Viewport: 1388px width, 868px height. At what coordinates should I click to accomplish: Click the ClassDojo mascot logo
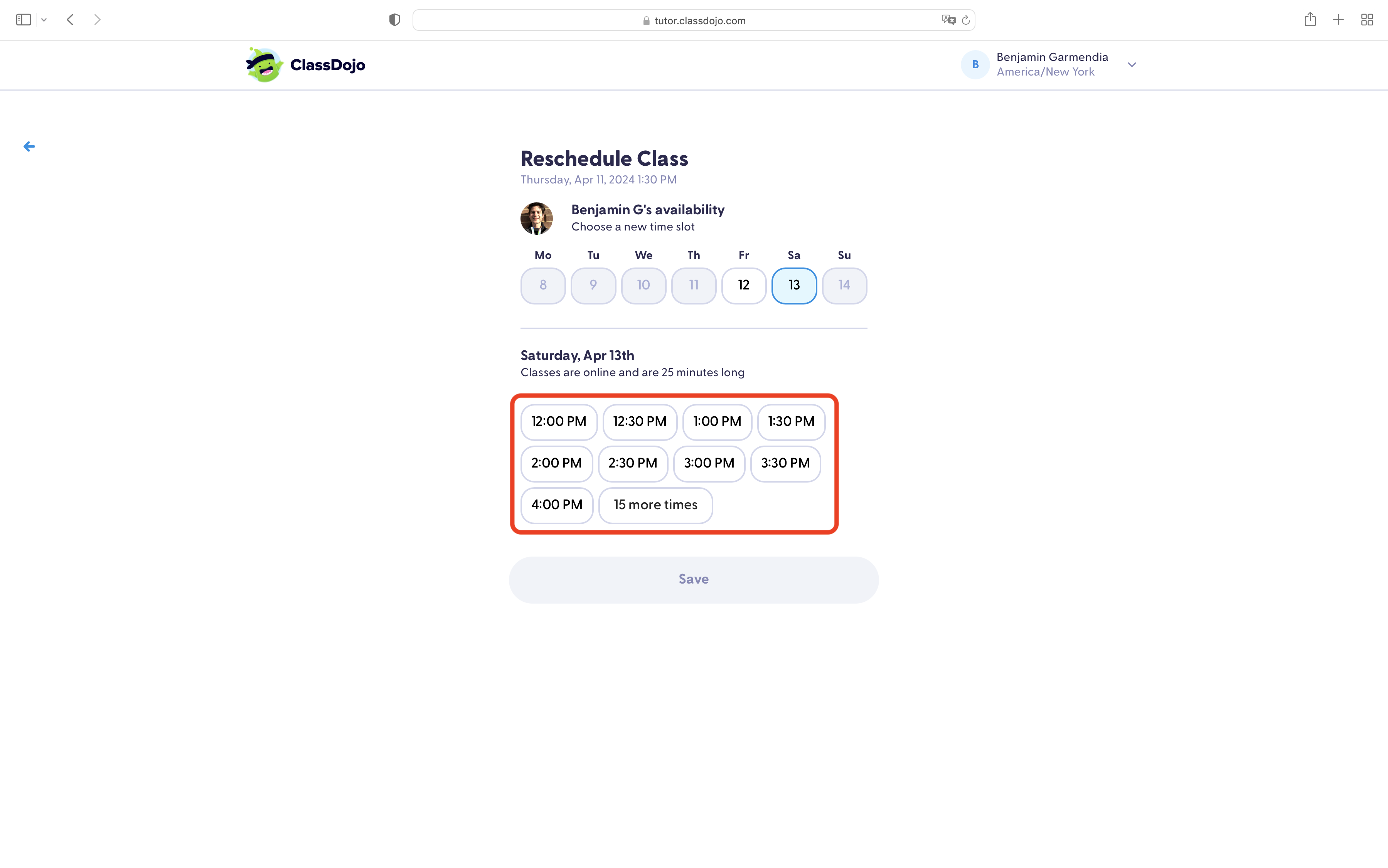point(264,64)
